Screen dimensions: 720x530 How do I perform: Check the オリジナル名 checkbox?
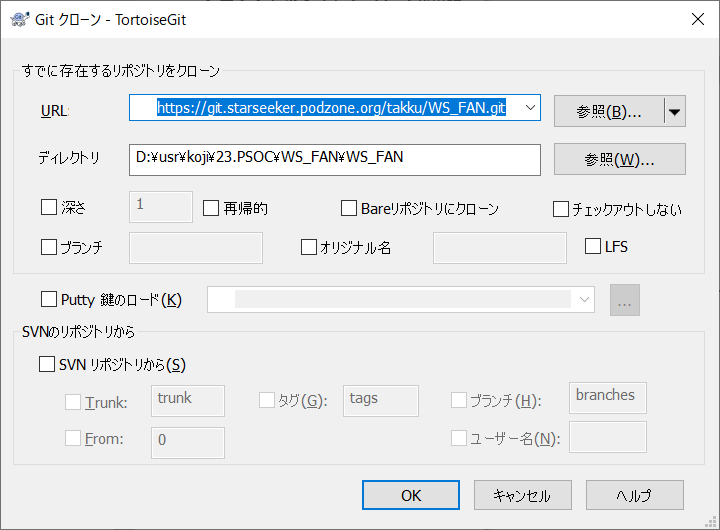[x=309, y=247]
